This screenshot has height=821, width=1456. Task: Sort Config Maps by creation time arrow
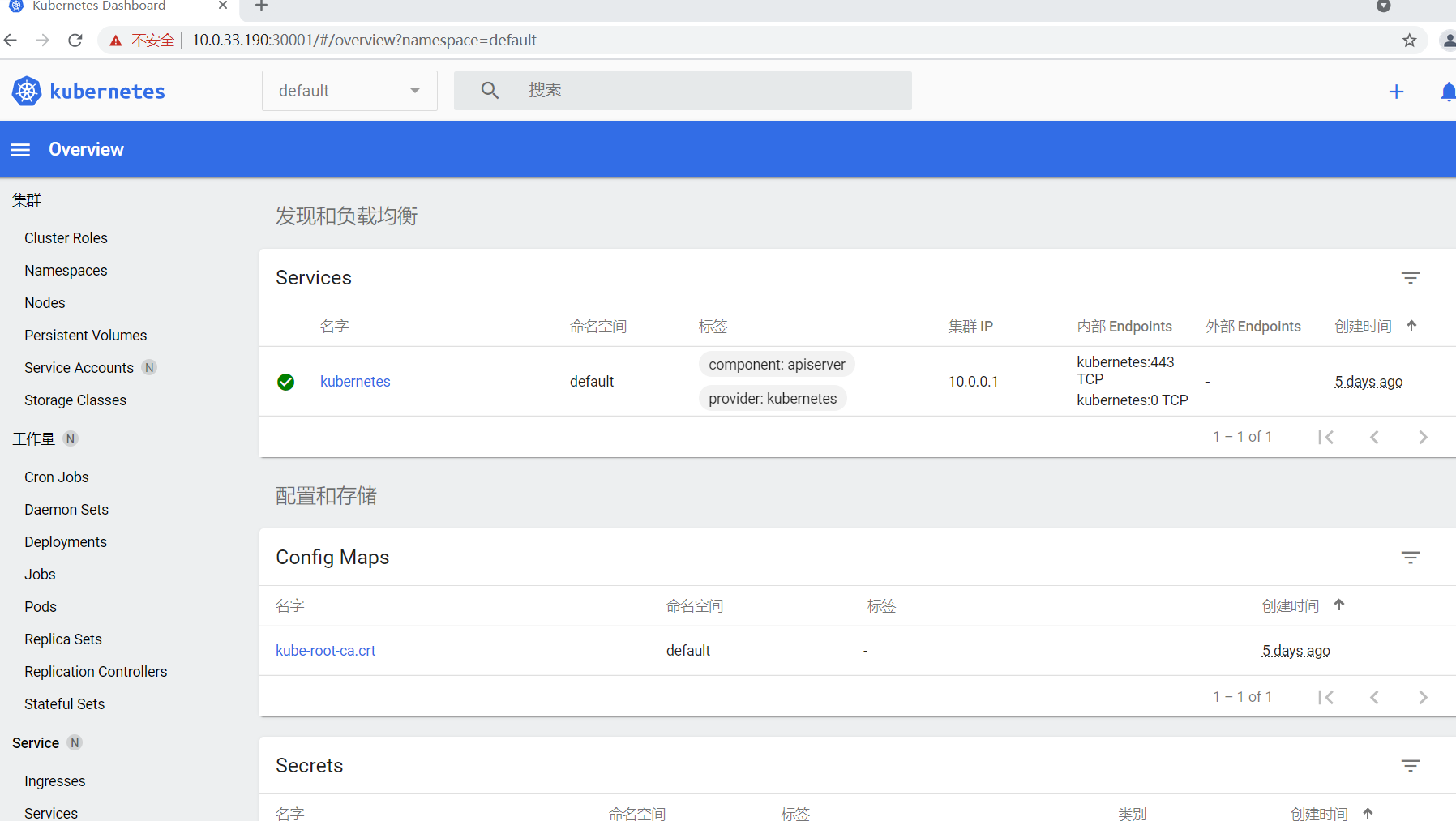(x=1339, y=605)
